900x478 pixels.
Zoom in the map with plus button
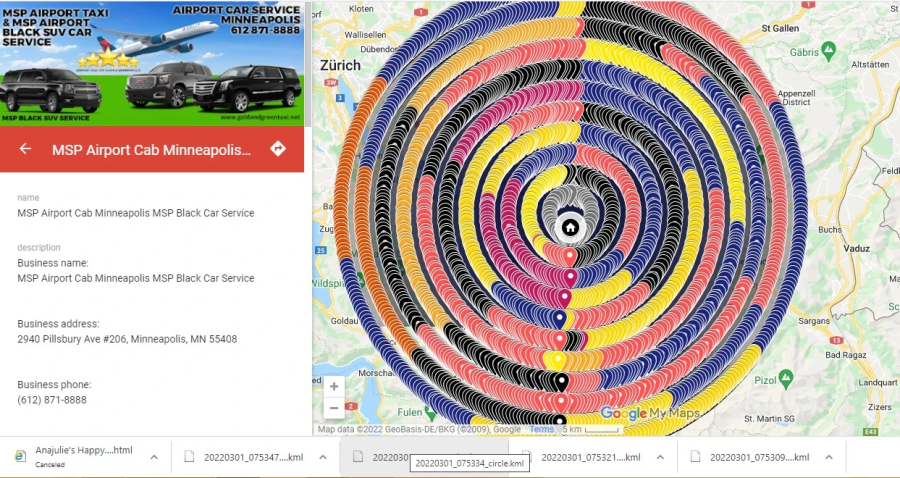pos(333,386)
